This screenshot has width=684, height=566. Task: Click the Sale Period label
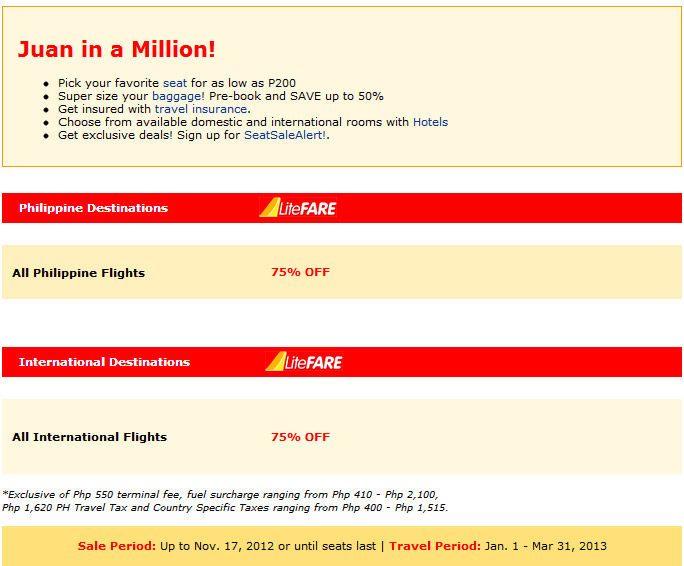point(116,546)
